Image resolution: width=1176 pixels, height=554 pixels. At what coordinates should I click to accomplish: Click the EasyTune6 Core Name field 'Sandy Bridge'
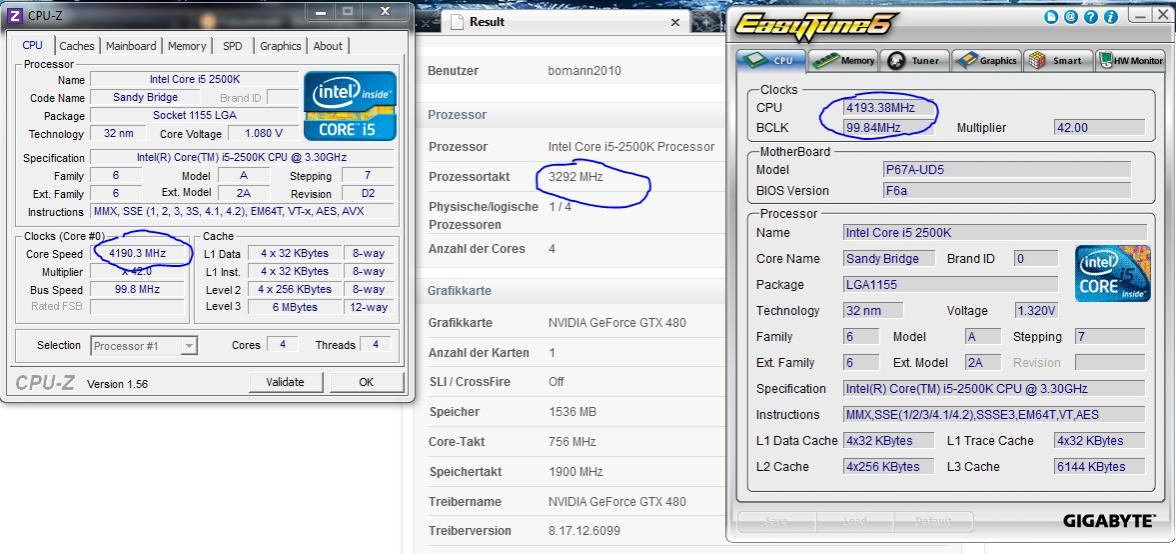(x=890, y=259)
